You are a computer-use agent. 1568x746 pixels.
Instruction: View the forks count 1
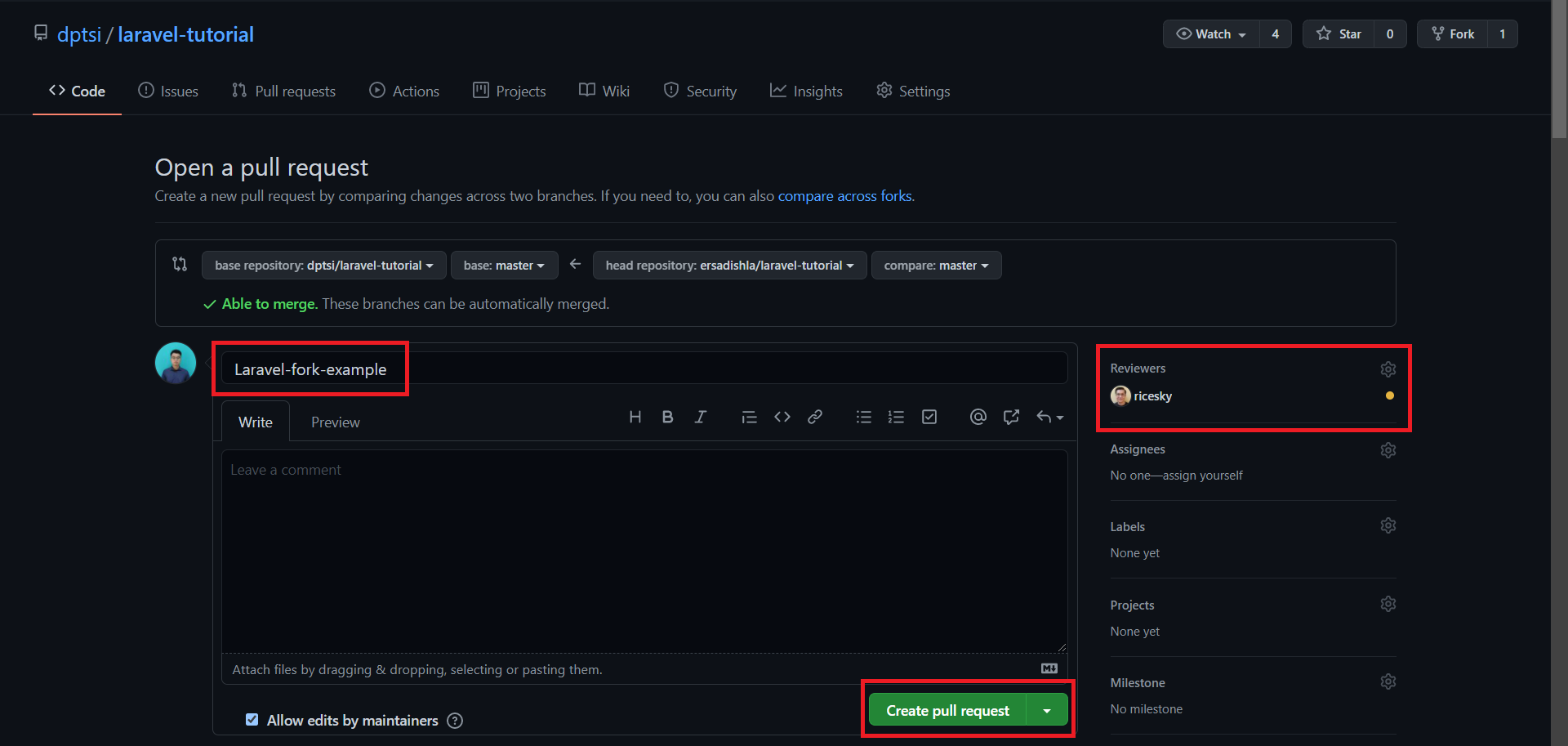pyautogui.click(x=1503, y=34)
